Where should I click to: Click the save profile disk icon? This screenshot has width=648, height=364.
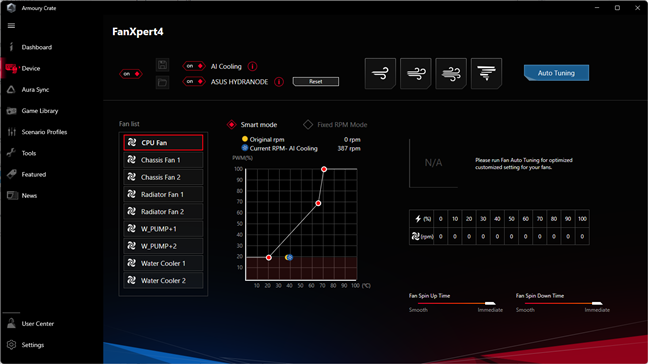[x=162, y=65]
